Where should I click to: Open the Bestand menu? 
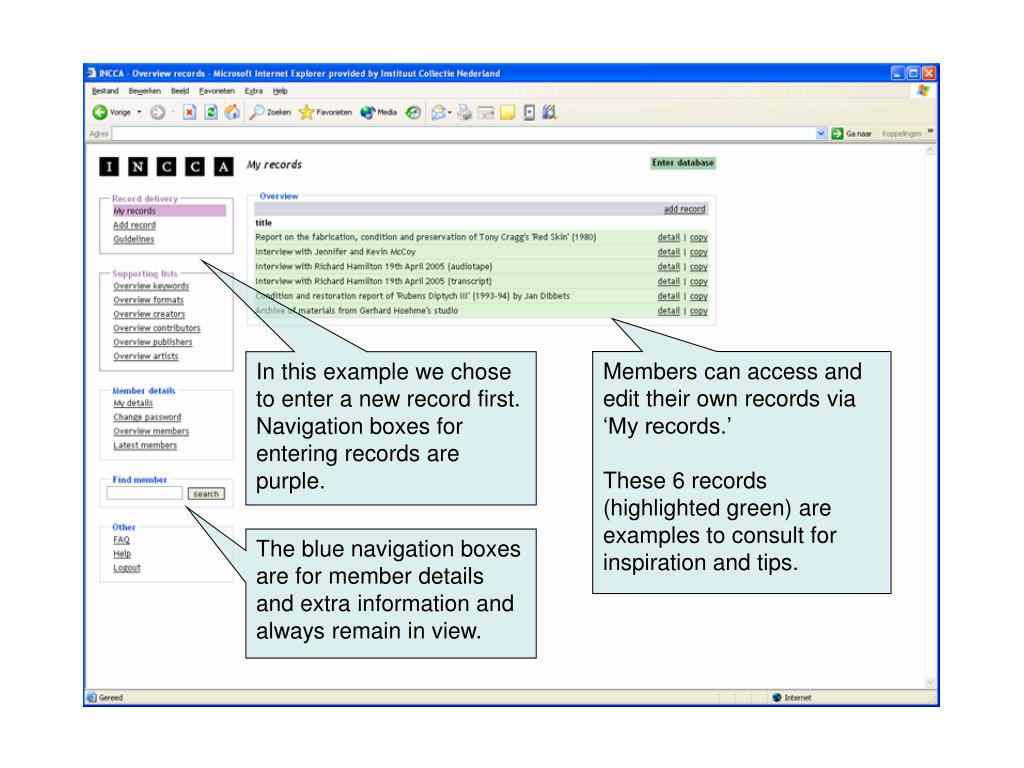[105, 91]
